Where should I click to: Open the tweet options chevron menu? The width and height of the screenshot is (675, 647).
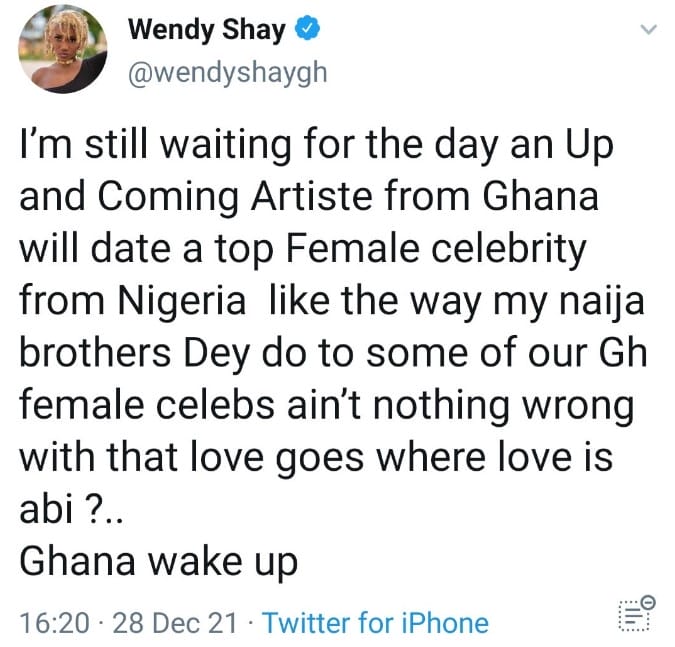coord(649,31)
